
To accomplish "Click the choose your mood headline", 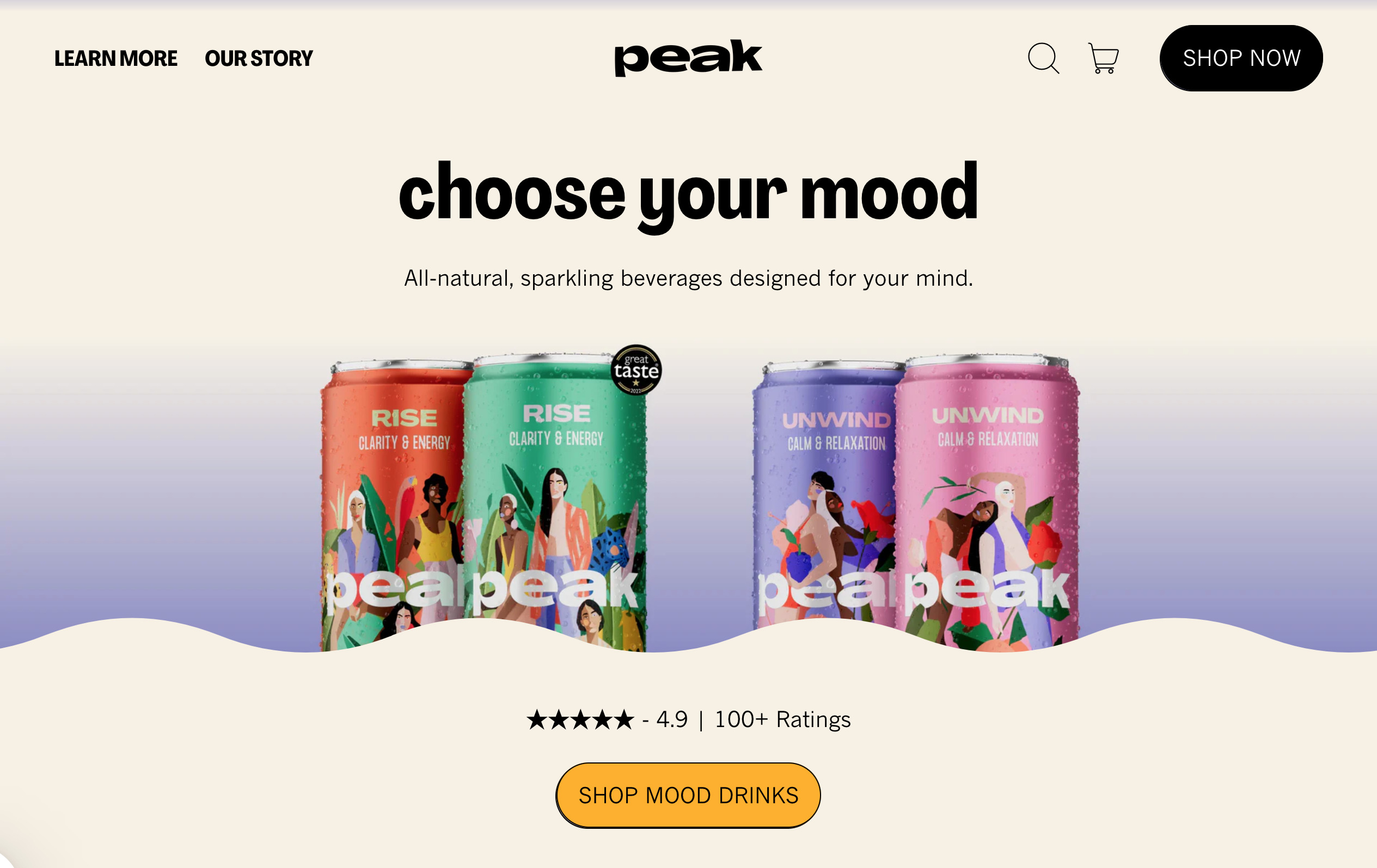I will click(688, 195).
